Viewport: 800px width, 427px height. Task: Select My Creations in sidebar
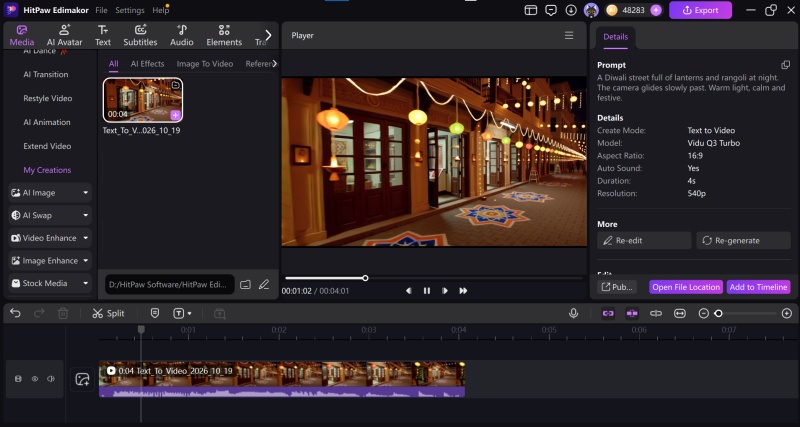click(x=47, y=170)
